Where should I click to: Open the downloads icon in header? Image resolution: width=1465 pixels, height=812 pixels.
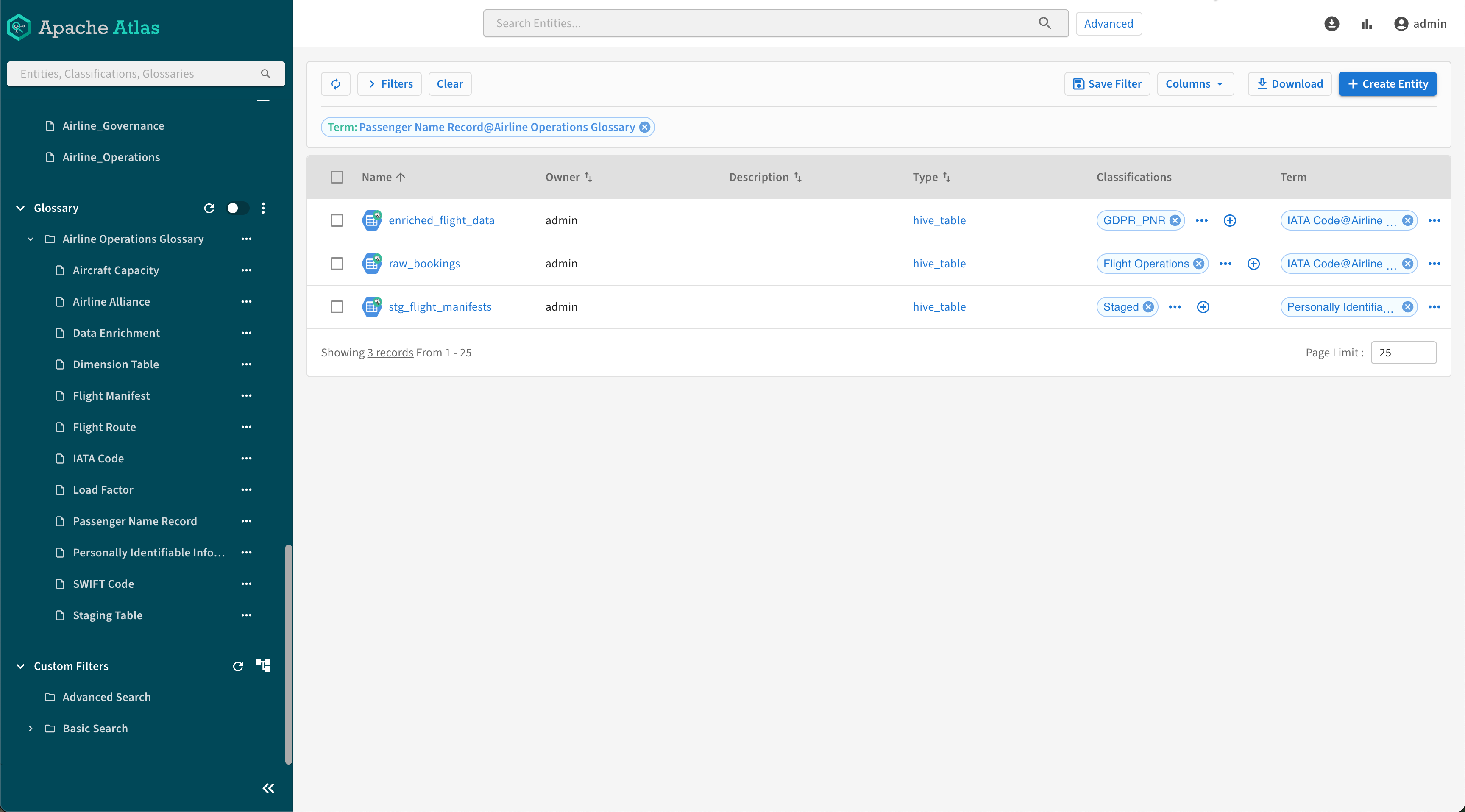1331,23
